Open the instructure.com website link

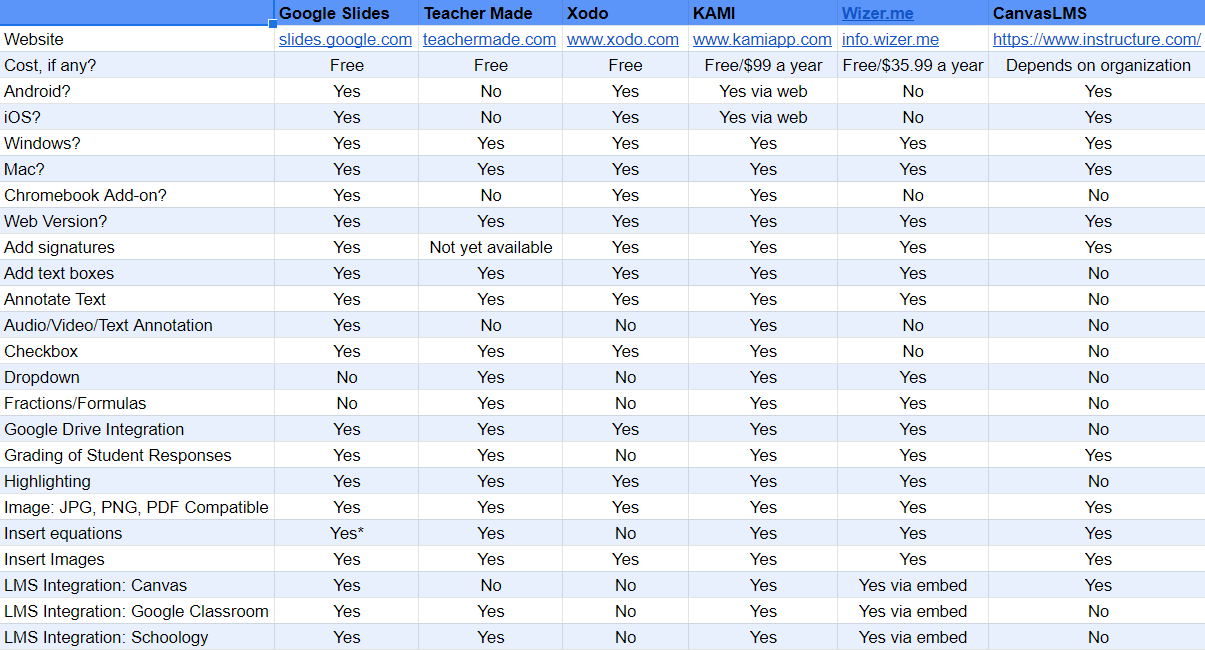tap(1097, 39)
